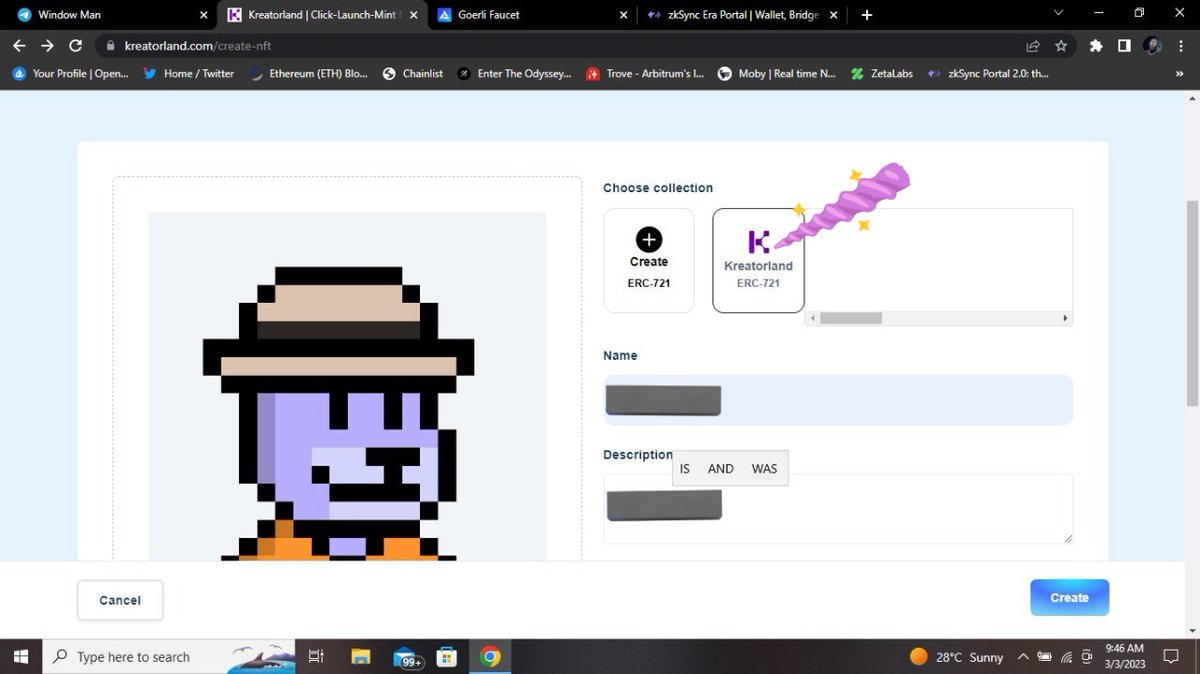Go back using browser back arrow
Viewport: 1200px width, 674px height.
click(x=19, y=46)
